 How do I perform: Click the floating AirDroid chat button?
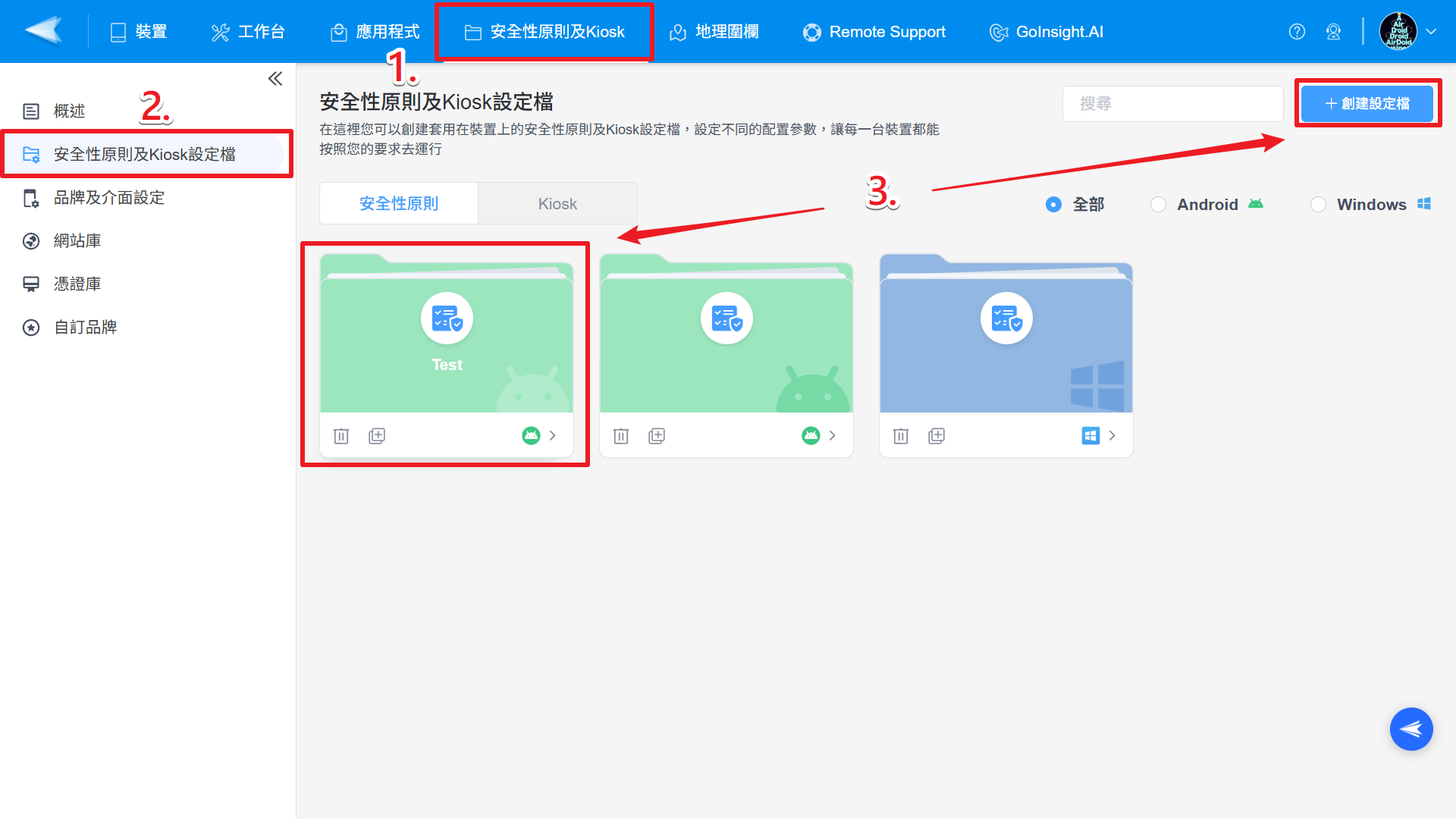pyautogui.click(x=1410, y=729)
